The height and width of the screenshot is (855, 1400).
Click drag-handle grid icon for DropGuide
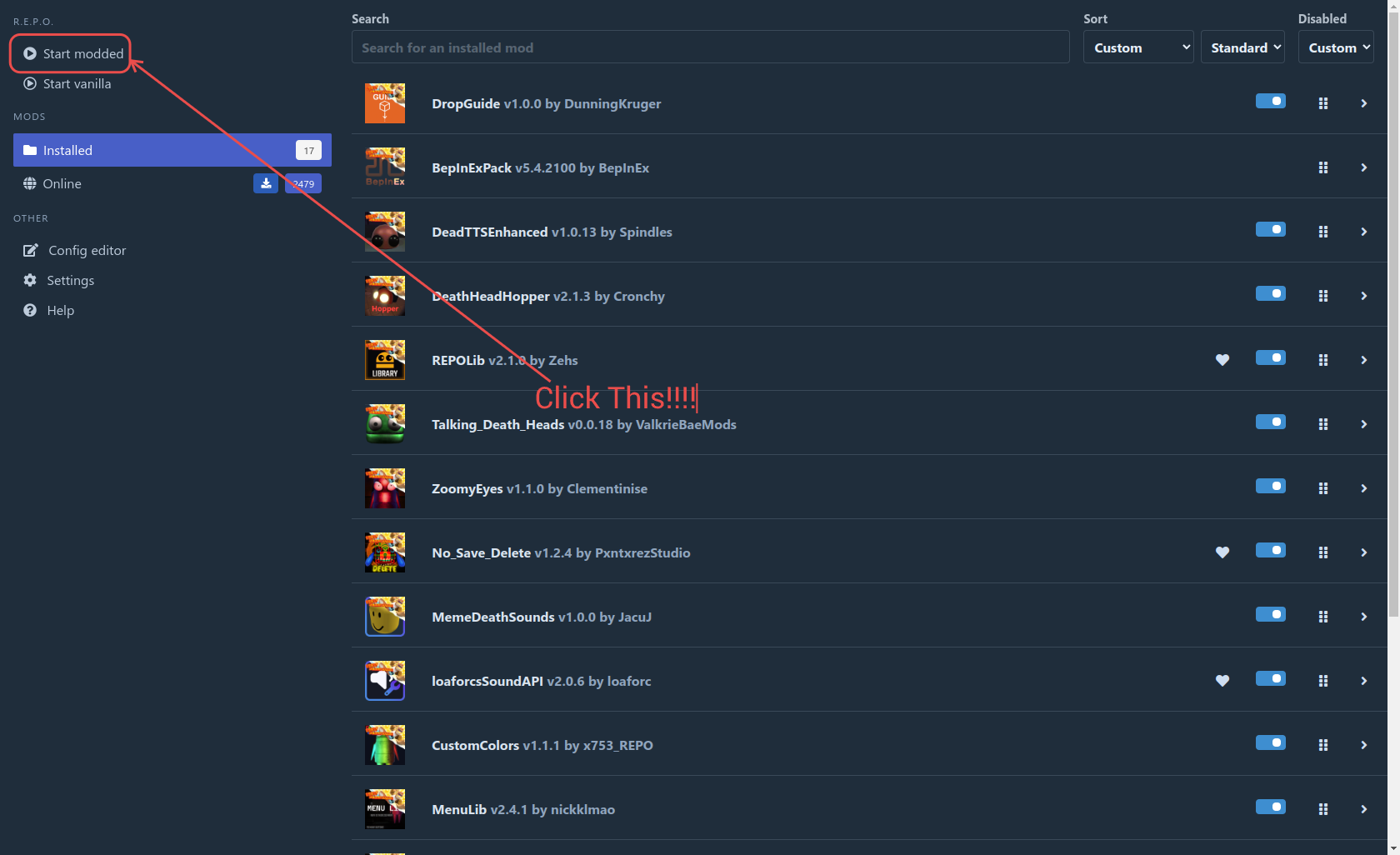[x=1322, y=103]
